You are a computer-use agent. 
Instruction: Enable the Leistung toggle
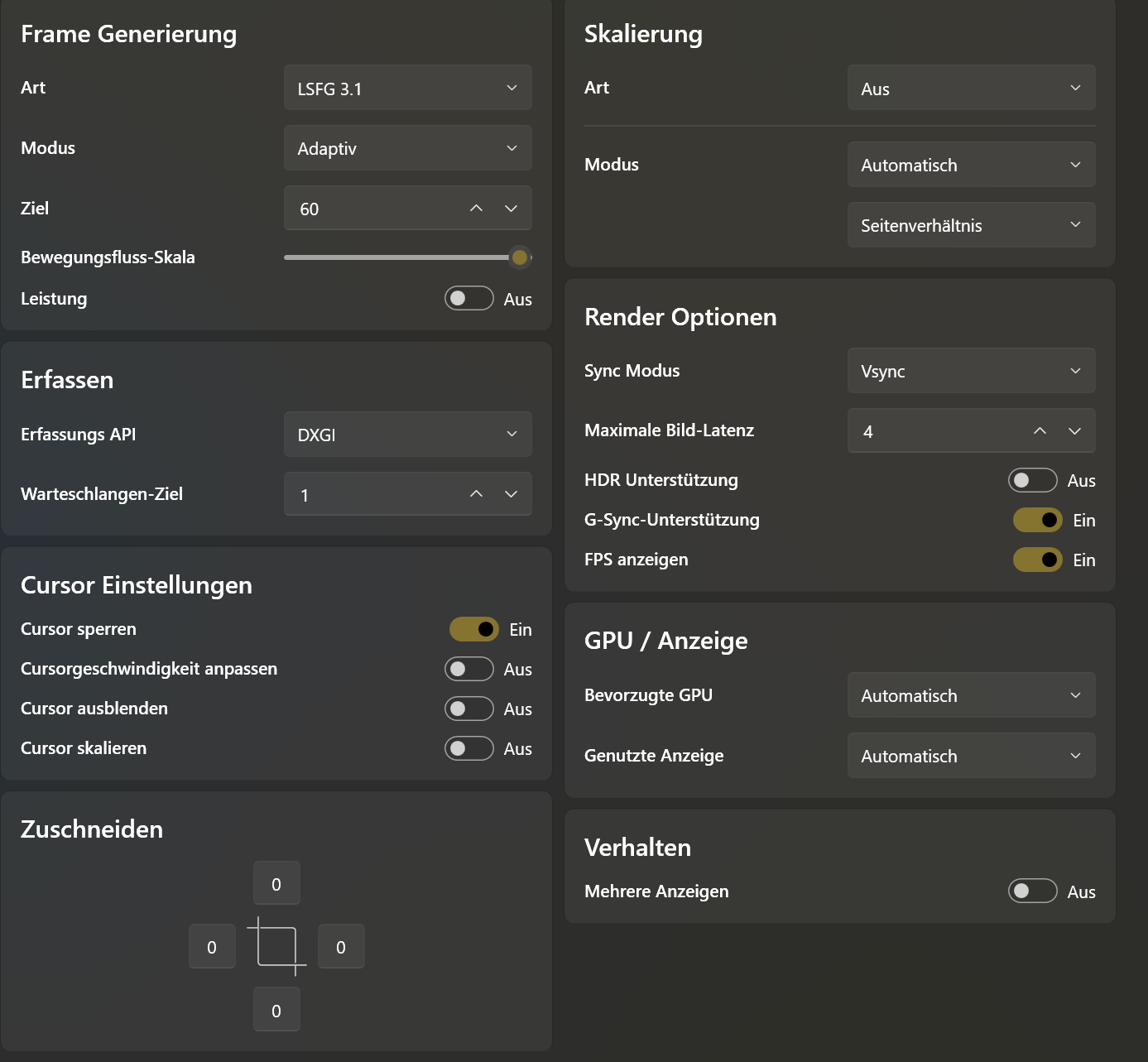point(468,299)
